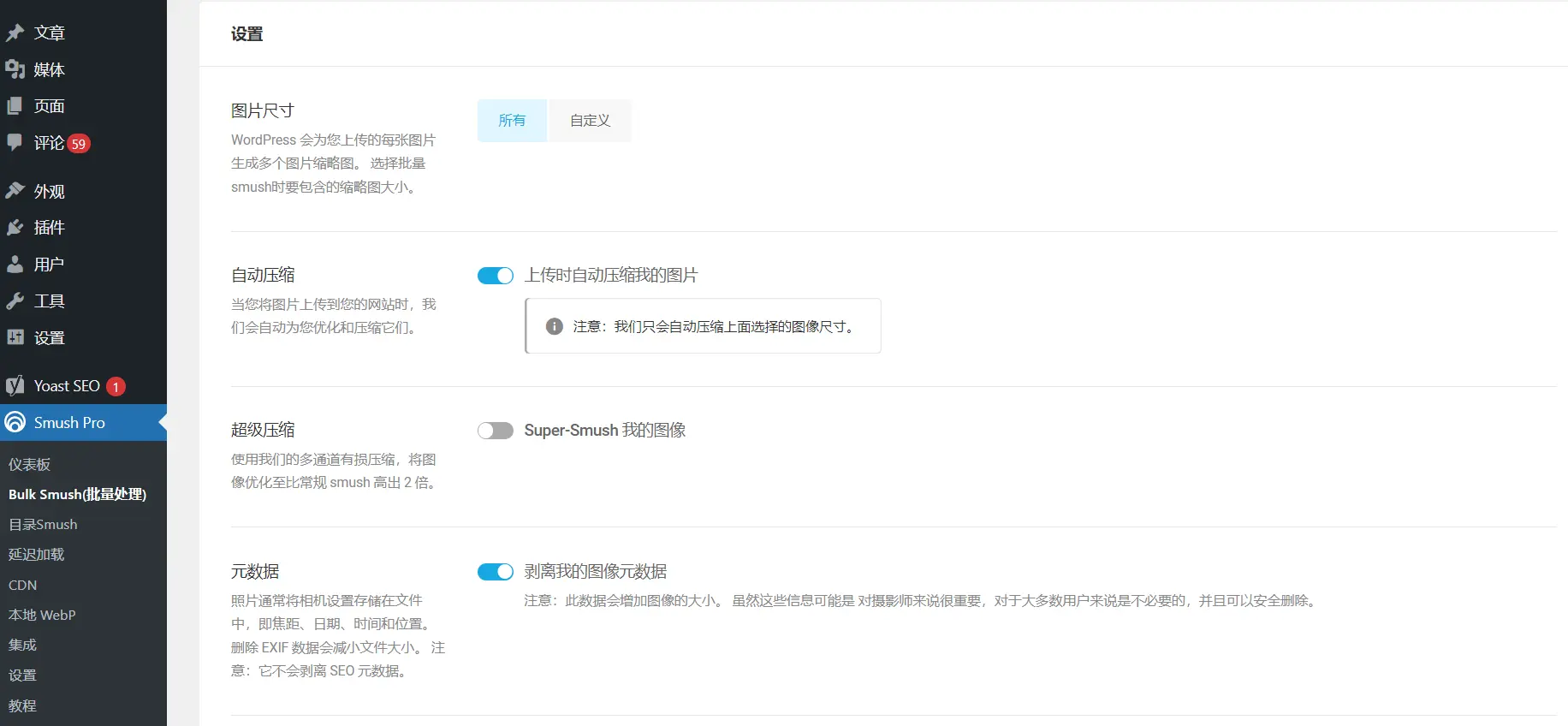The width and height of the screenshot is (1568, 726).
Task: Click the comment bubble icon beside 评论
Action: (15, 142)
